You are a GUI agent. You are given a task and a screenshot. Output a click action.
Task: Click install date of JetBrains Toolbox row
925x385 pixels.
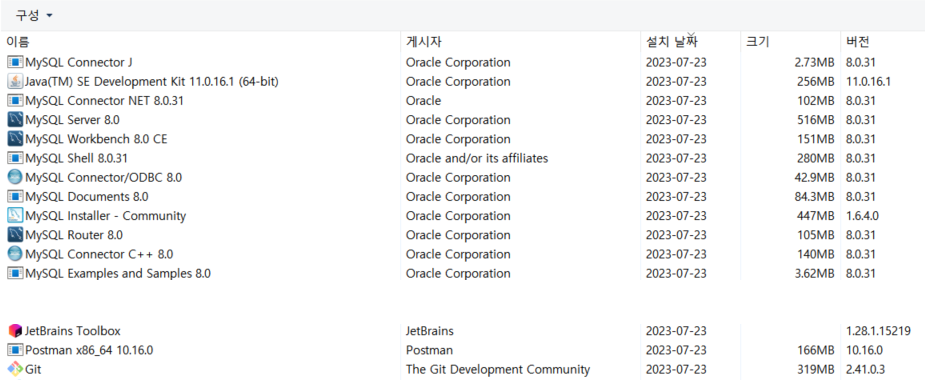[676, 331]
